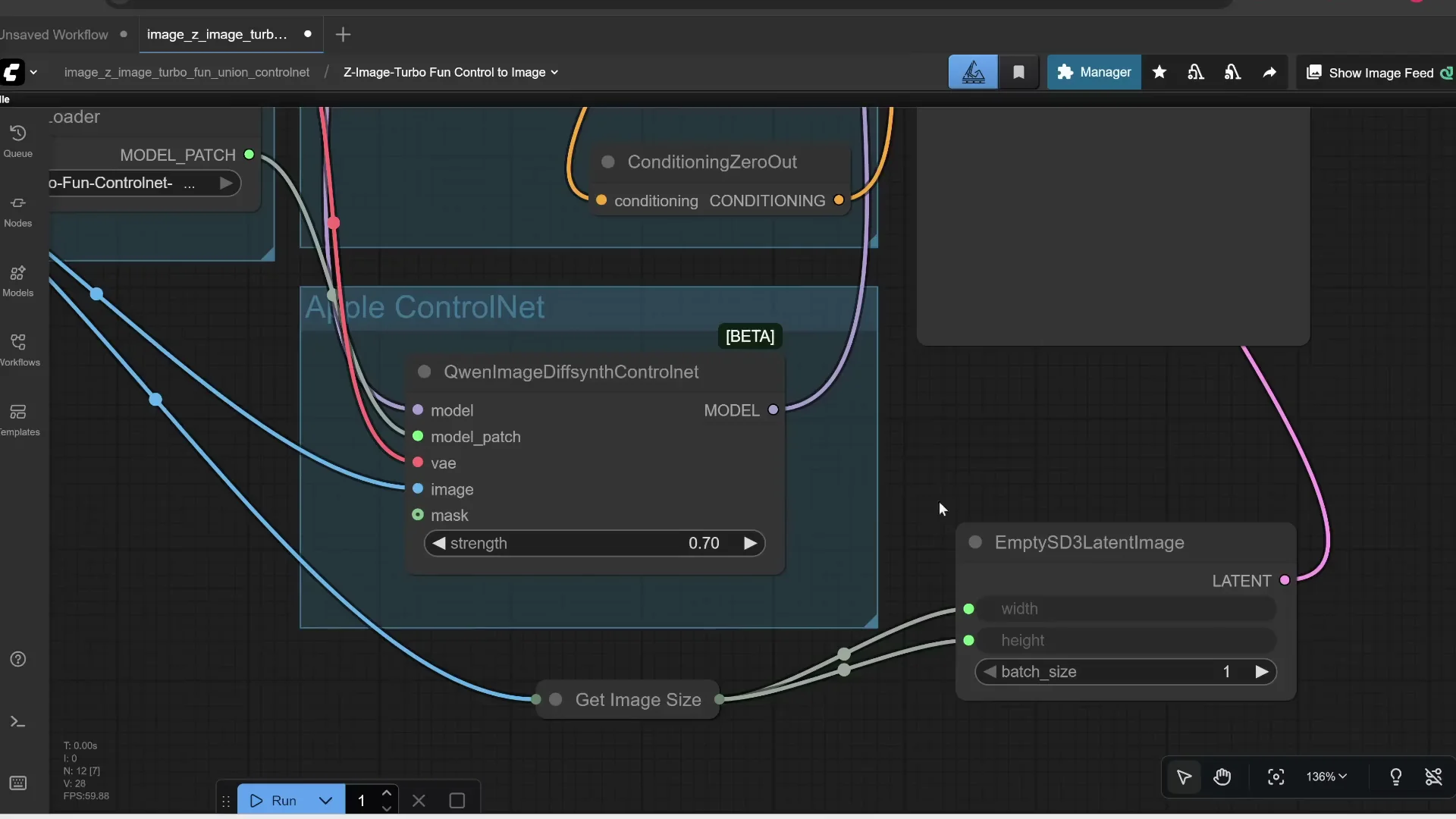Toggle link visibility in canvas controls
1456x819 pixels.
pyautogui.click(x=1435, y=777)
